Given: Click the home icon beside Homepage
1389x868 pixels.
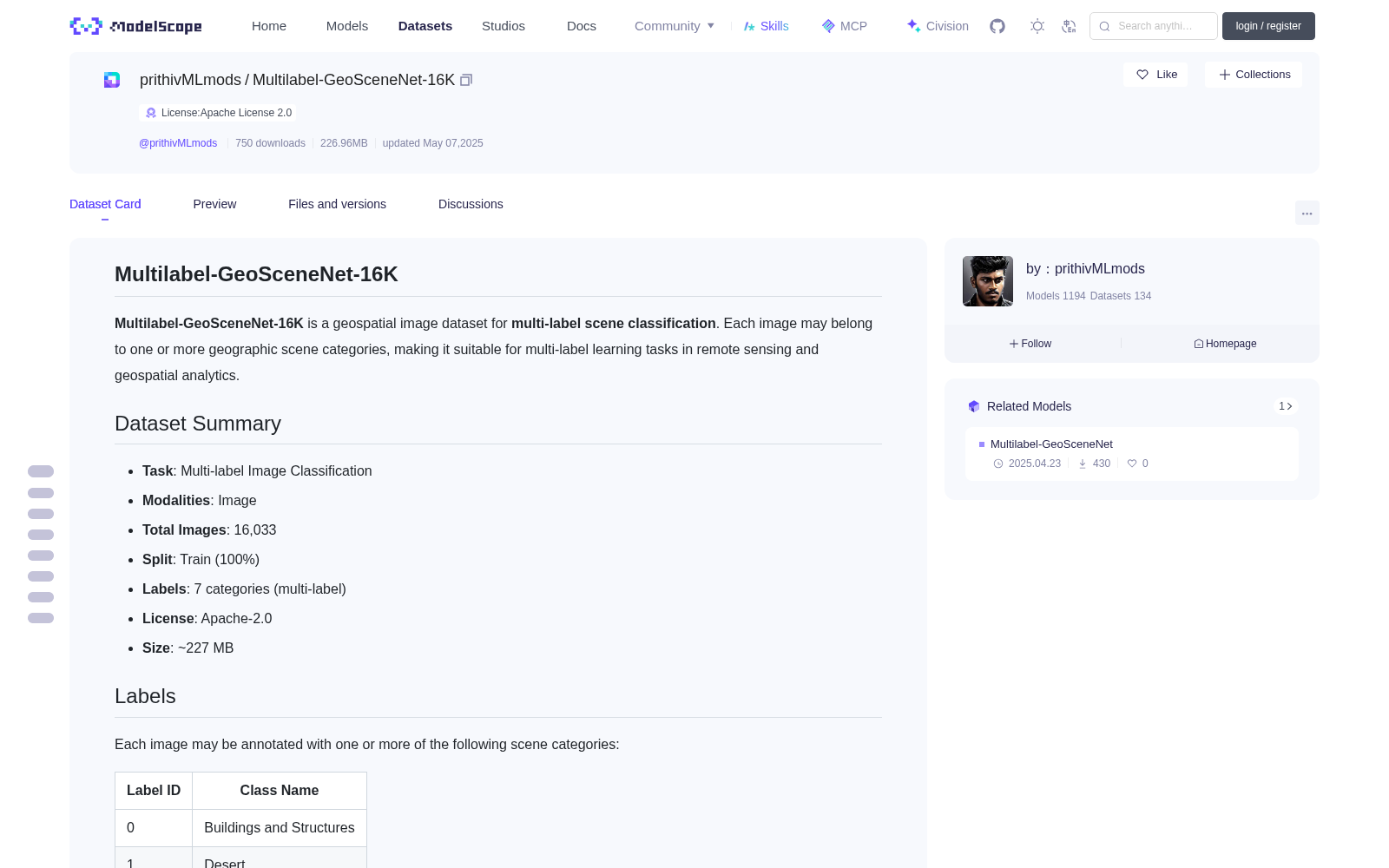Looking at the screenshot, I should 1199,344.
